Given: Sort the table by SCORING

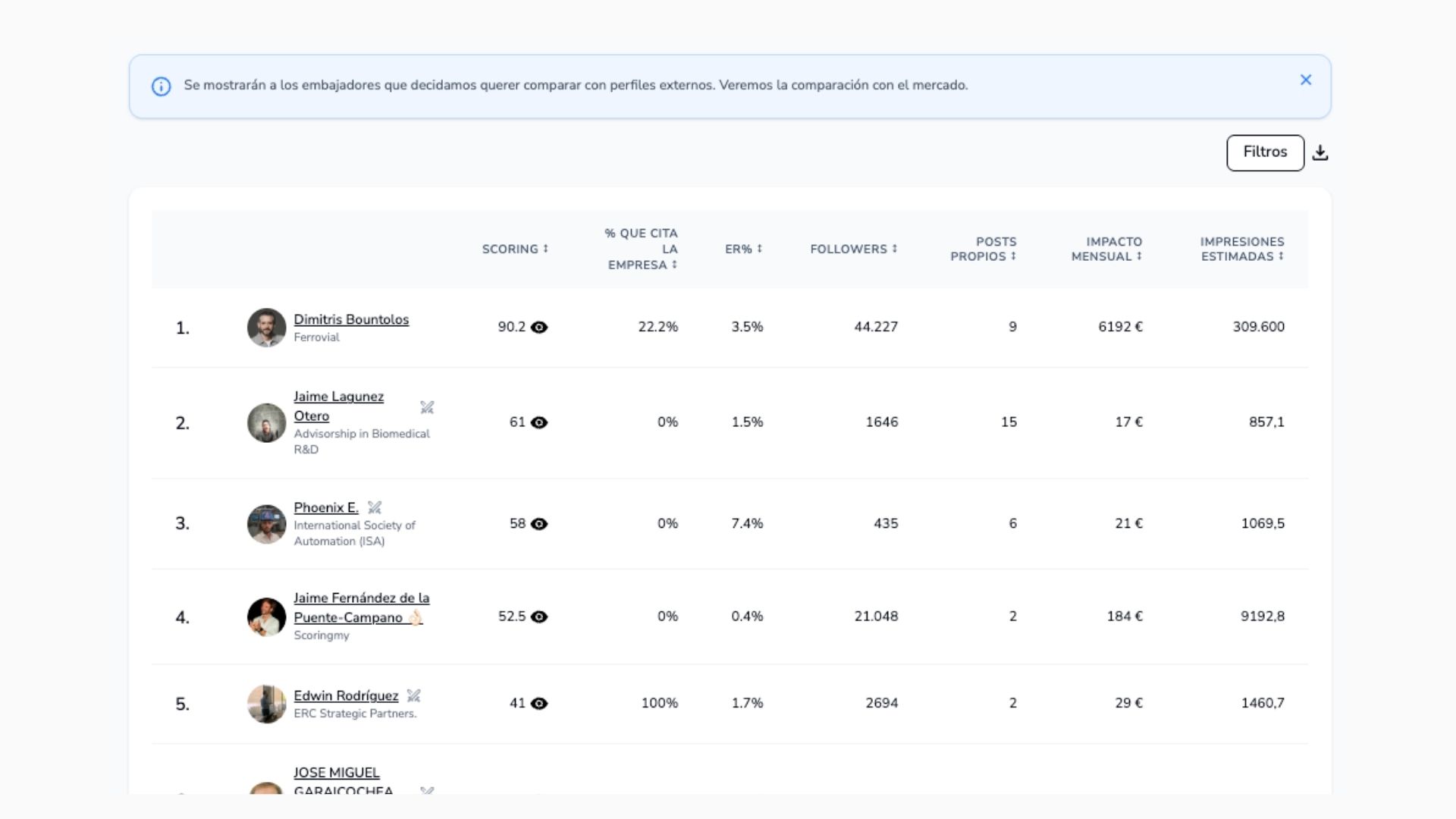Looking at the screenshot, I should pyautogui.click(x=514, y=249).
